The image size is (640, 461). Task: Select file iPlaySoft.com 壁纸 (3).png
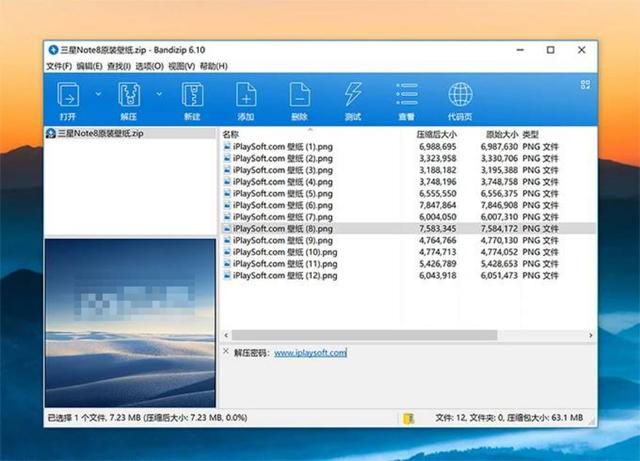(x=283, y=170)
